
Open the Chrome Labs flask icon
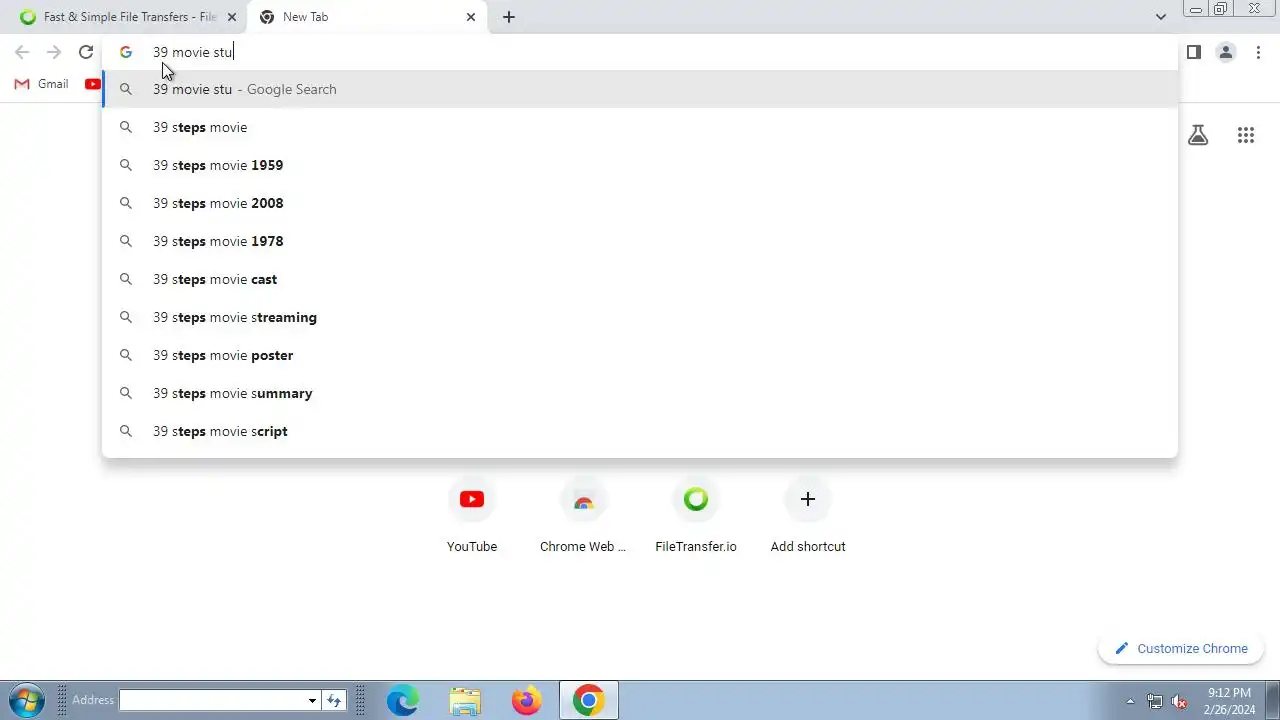coord(1198,135)
